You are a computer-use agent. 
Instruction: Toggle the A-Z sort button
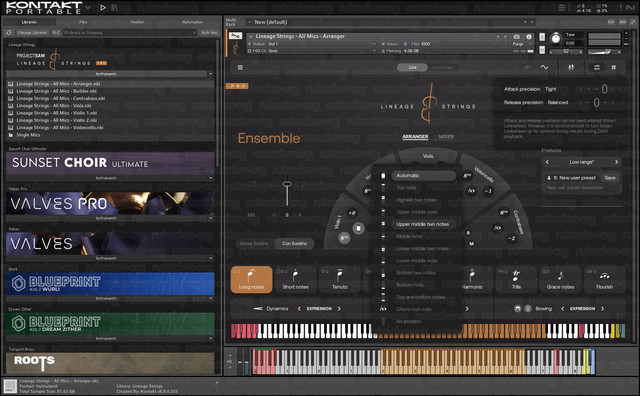click(x=56, y=32)
